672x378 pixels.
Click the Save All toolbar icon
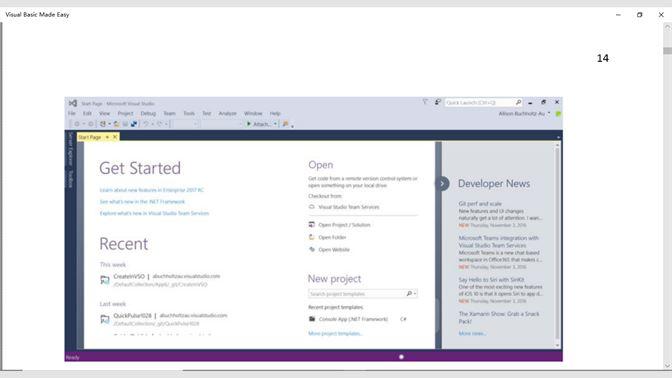134,124
